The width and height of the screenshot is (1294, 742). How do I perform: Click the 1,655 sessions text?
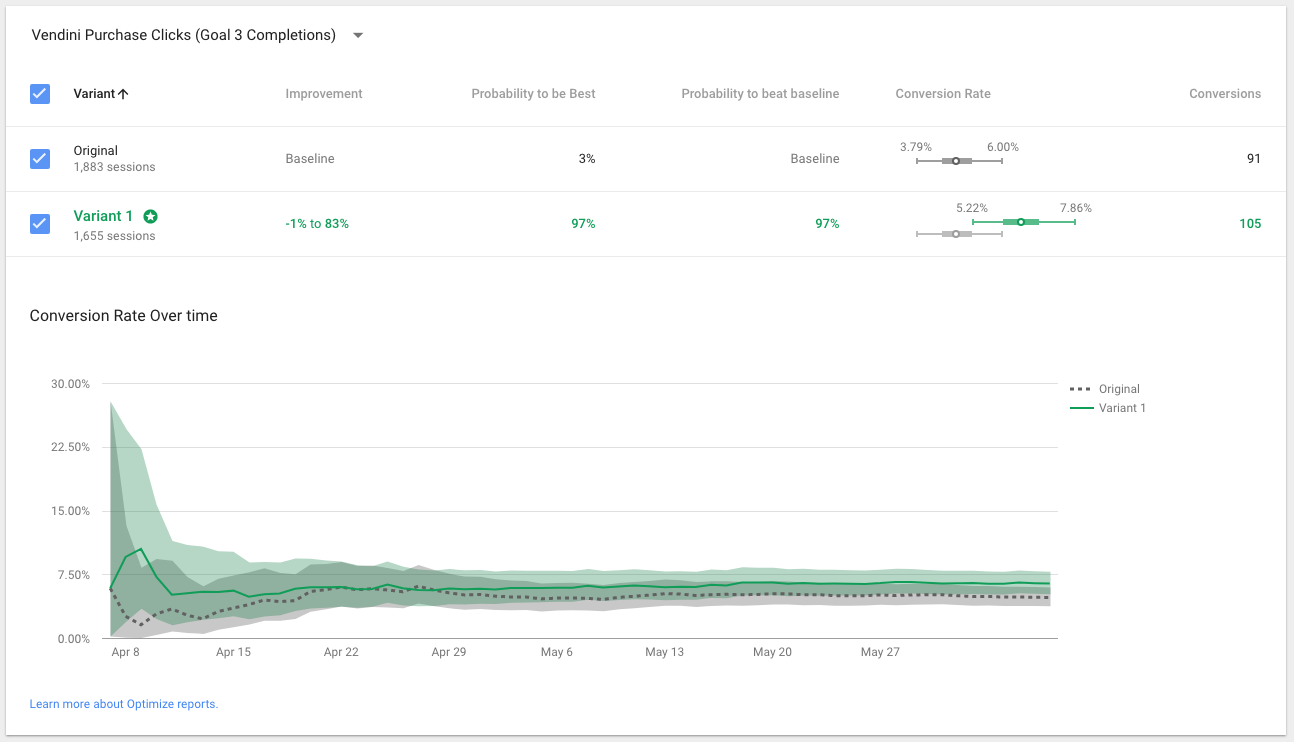point(114,236)
